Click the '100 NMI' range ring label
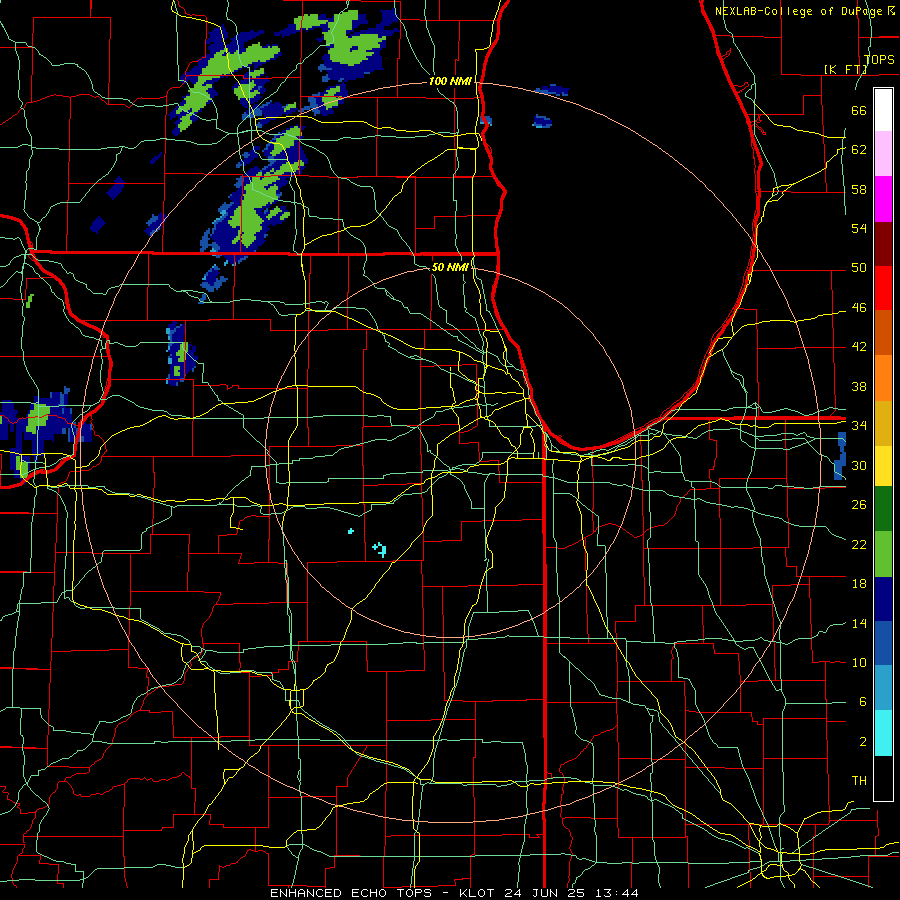Viewport: 900px width, 900px height. pos(450,81)
